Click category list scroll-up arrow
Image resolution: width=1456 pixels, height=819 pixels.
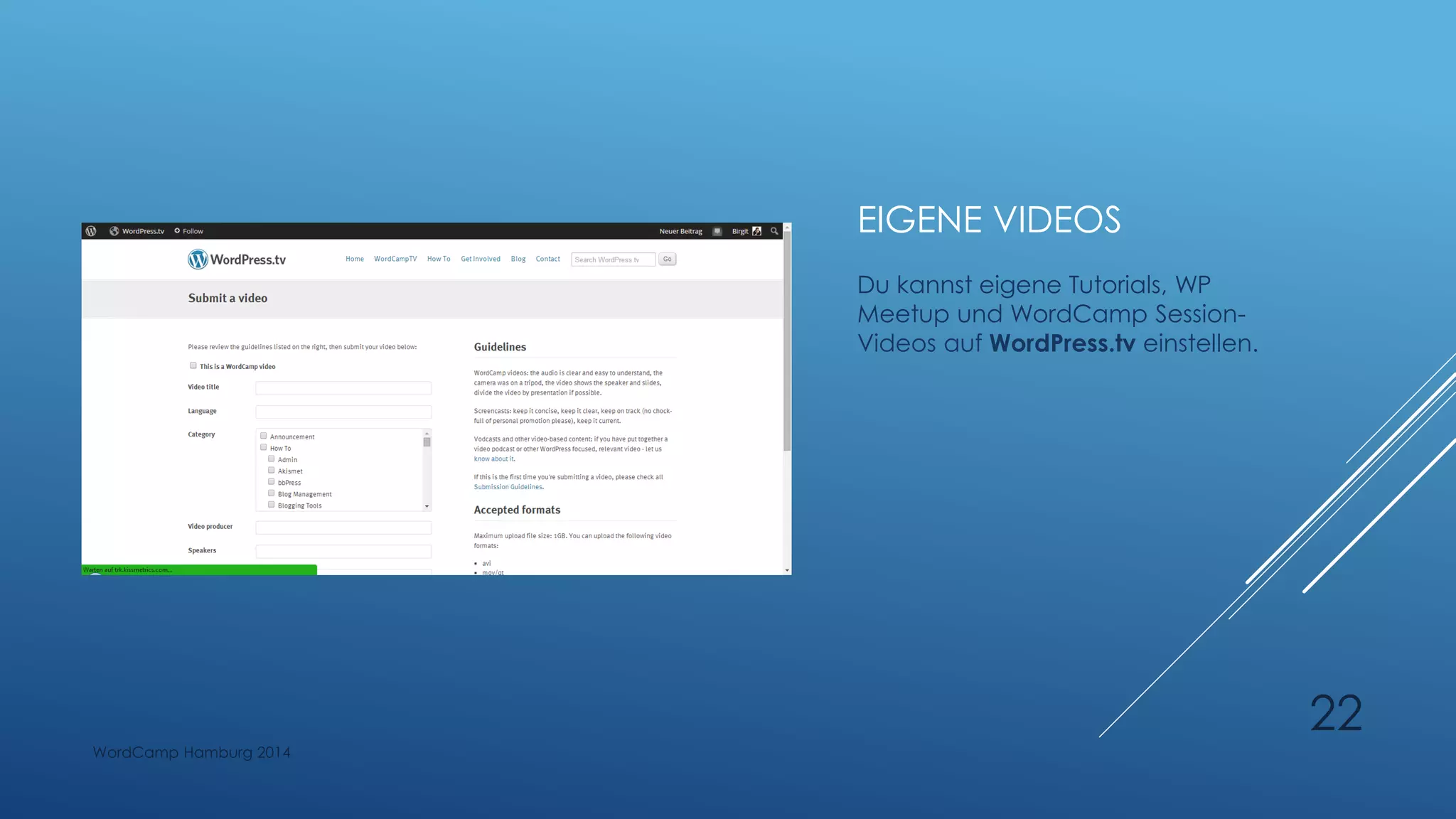point(427,433)
